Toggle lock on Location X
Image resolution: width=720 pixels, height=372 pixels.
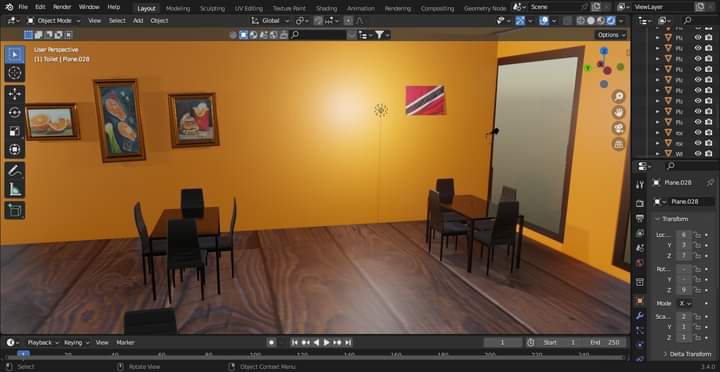697,235
